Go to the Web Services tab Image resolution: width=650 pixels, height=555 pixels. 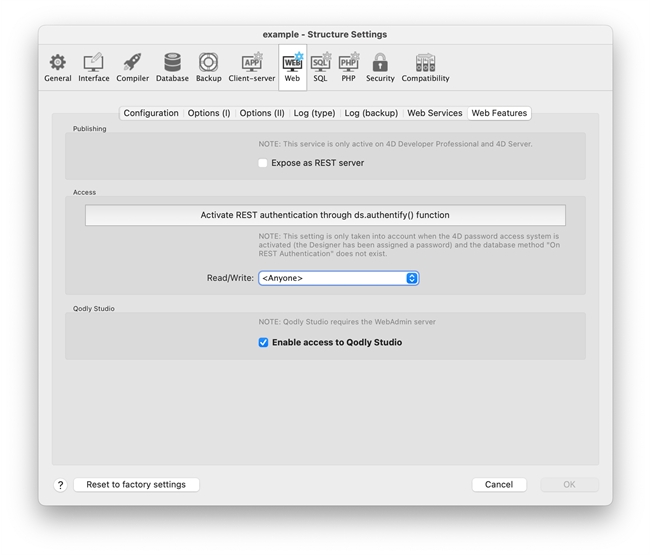pos(434,113)
